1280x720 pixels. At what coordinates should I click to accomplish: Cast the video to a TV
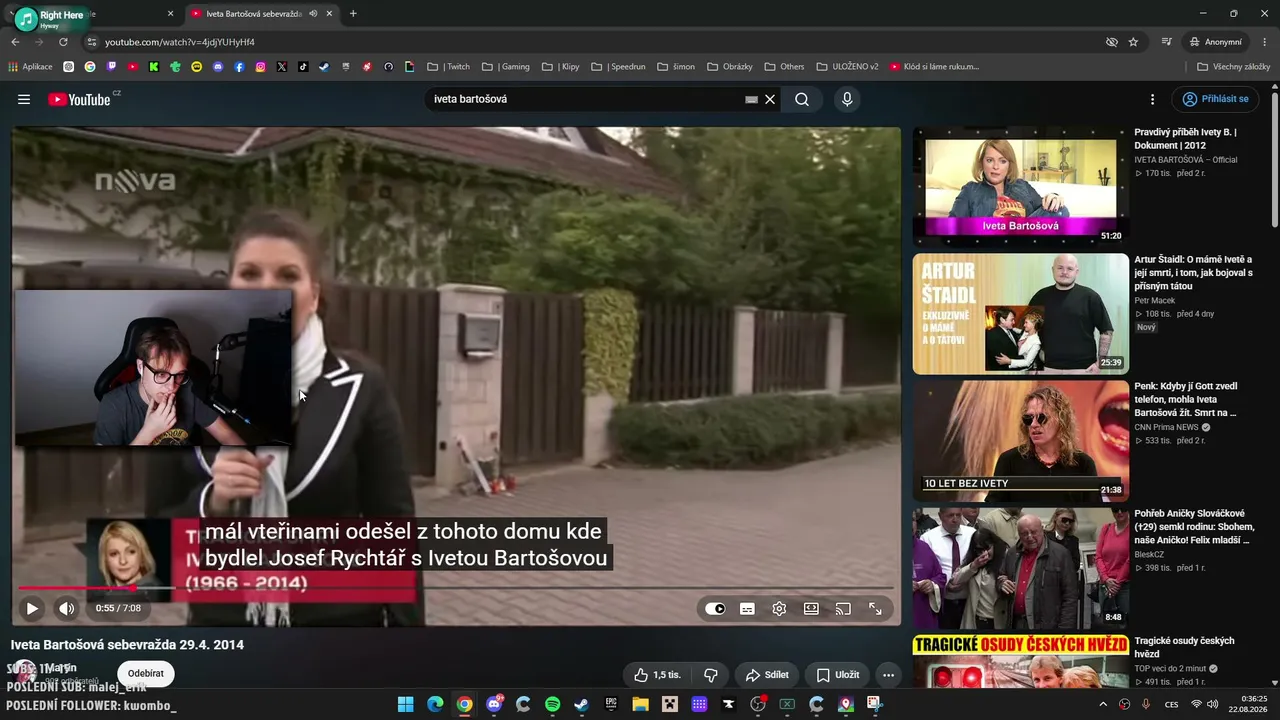point(843,608)
